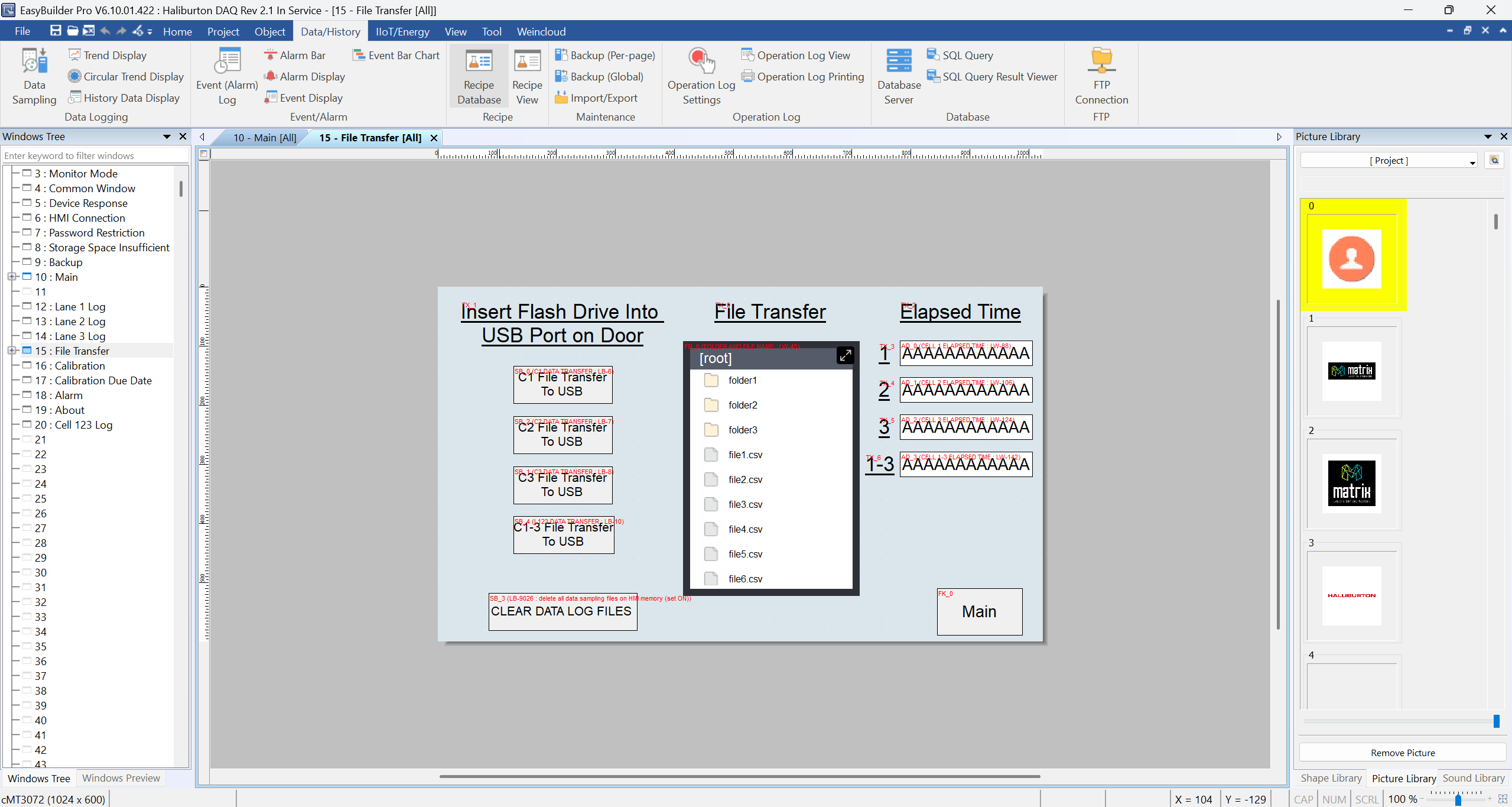The image size is (1512, 807).
Task: Open the FTP Connection tool
Action: point(1101,76)
